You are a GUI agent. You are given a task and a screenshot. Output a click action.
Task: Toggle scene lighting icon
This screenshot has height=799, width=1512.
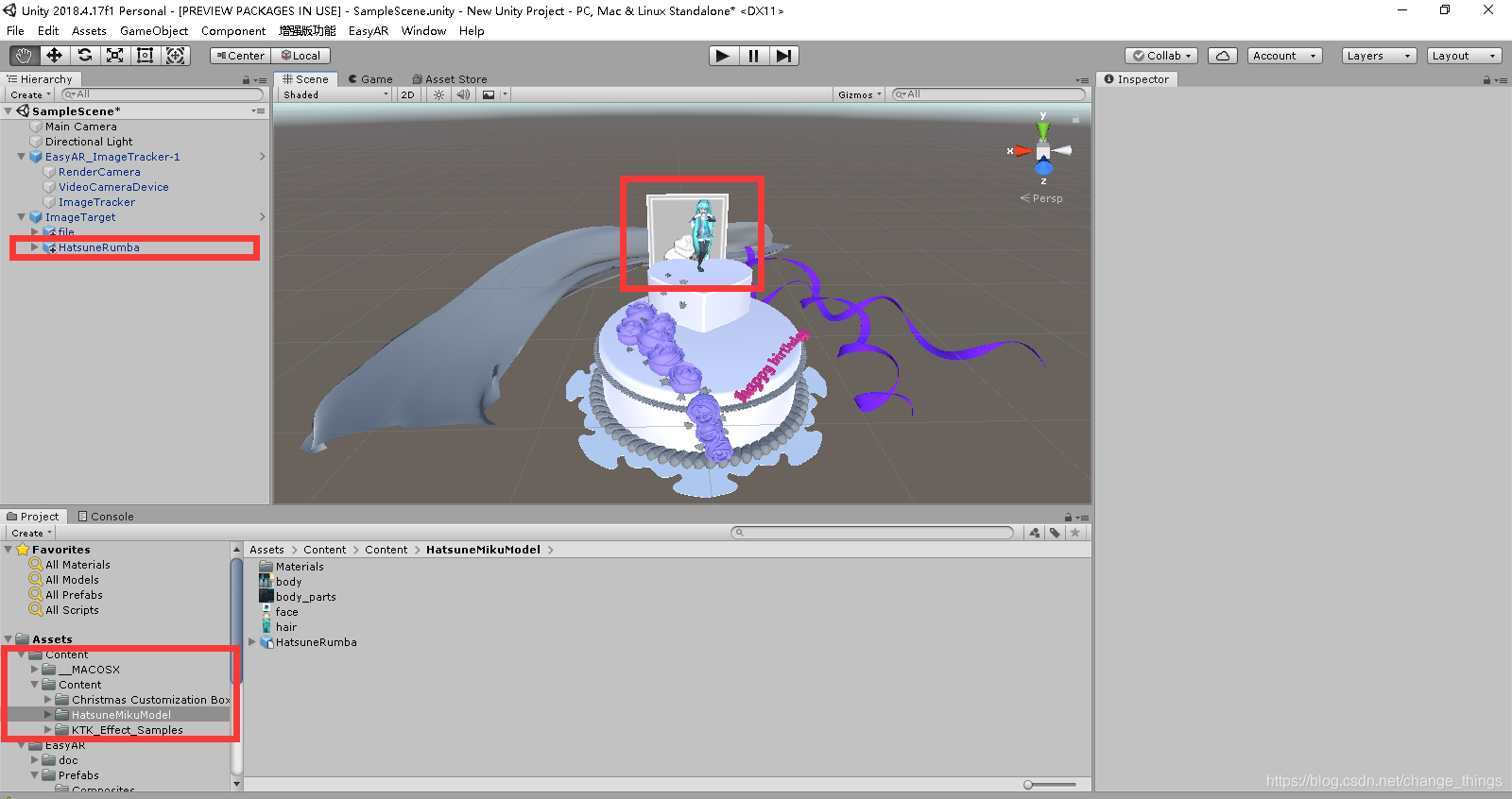[438, 94]
